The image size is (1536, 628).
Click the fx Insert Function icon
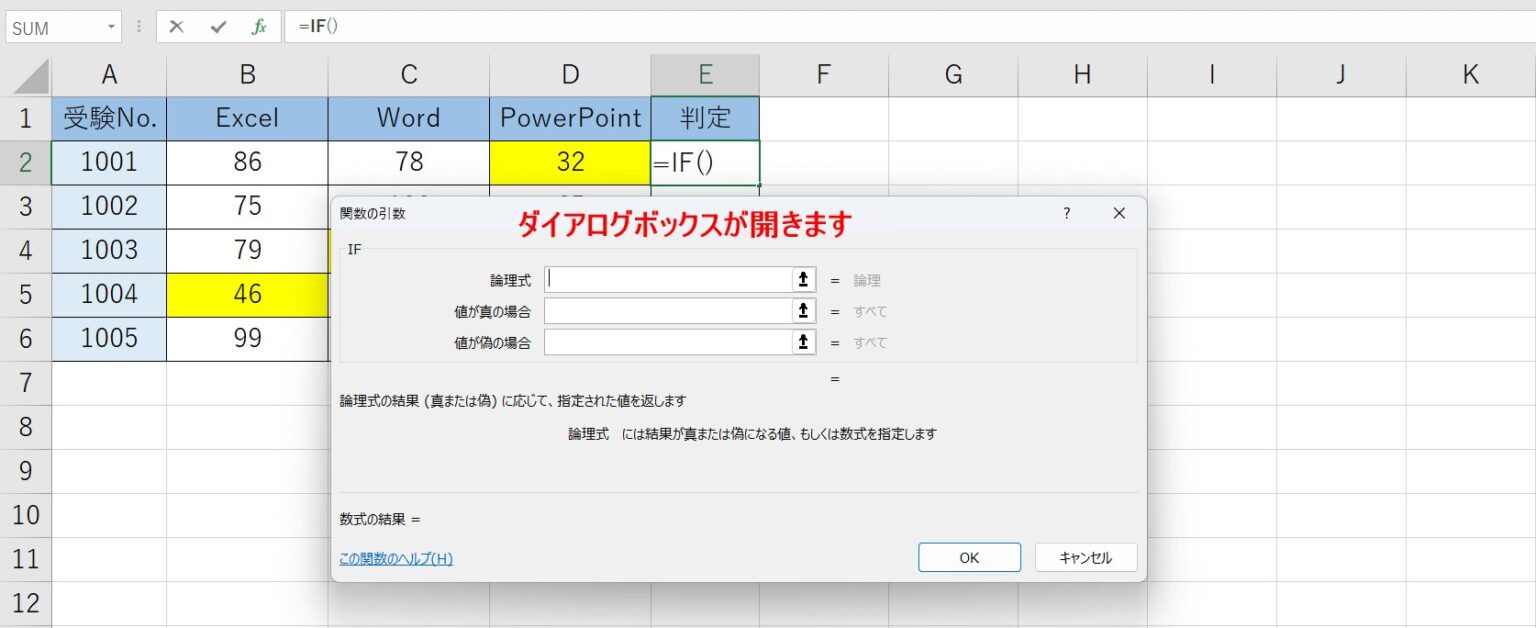(x=258, y=27)
